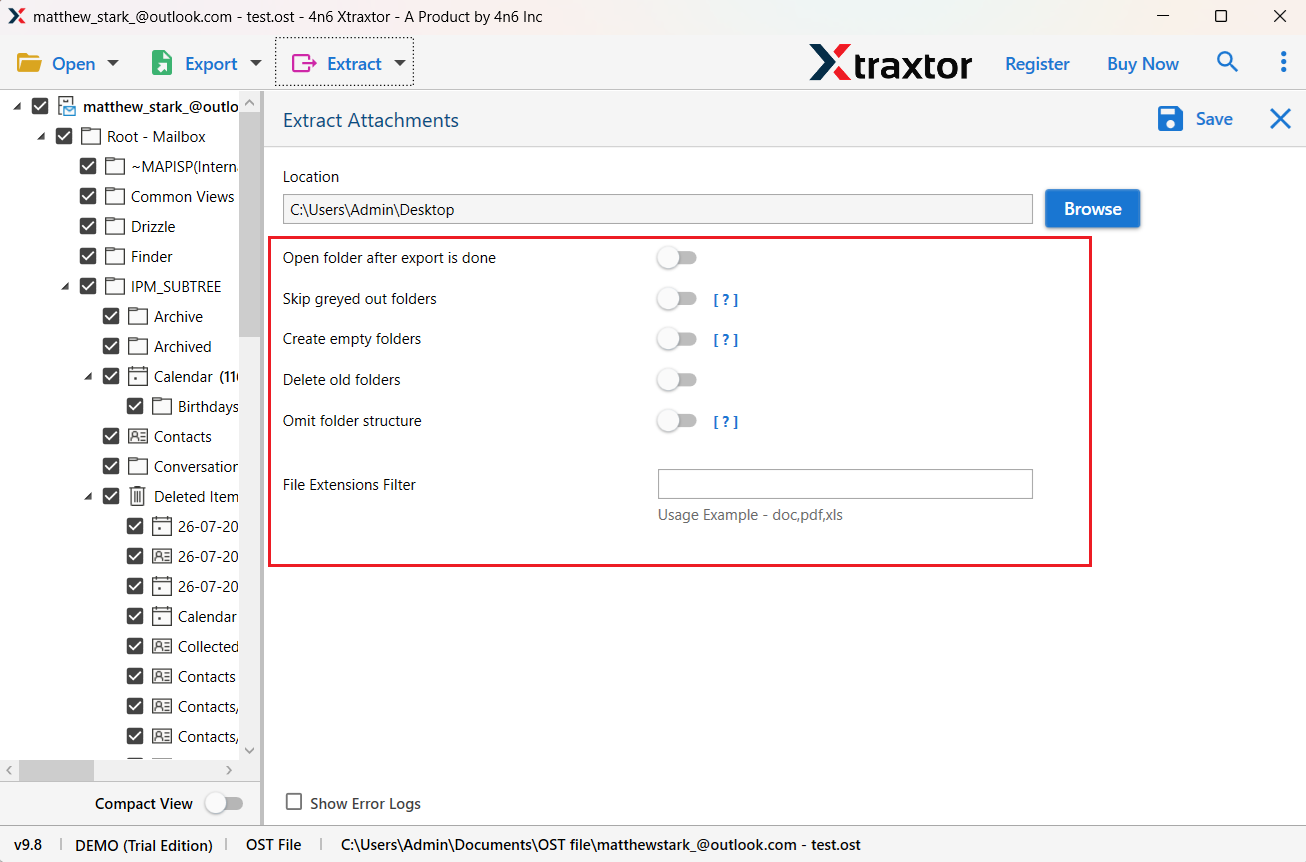Toggle Skip greyed out folders switch
The height and width of the screenshot is (862, 1306).
[x=676, y=299]
